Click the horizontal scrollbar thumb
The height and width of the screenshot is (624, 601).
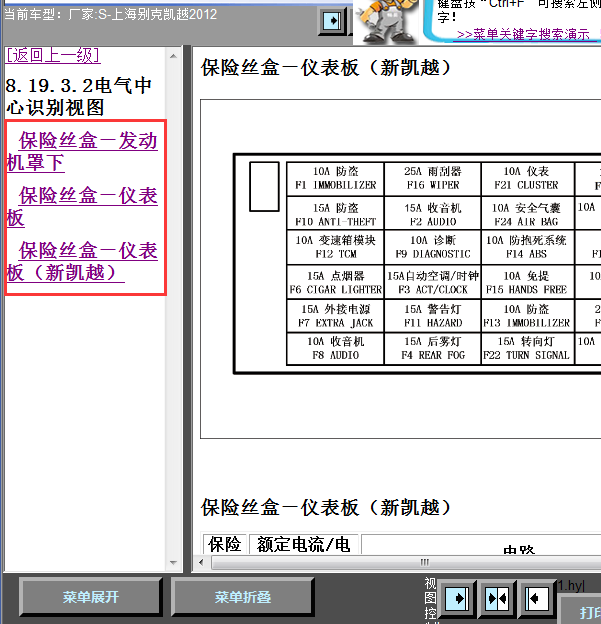pos(406,563)
